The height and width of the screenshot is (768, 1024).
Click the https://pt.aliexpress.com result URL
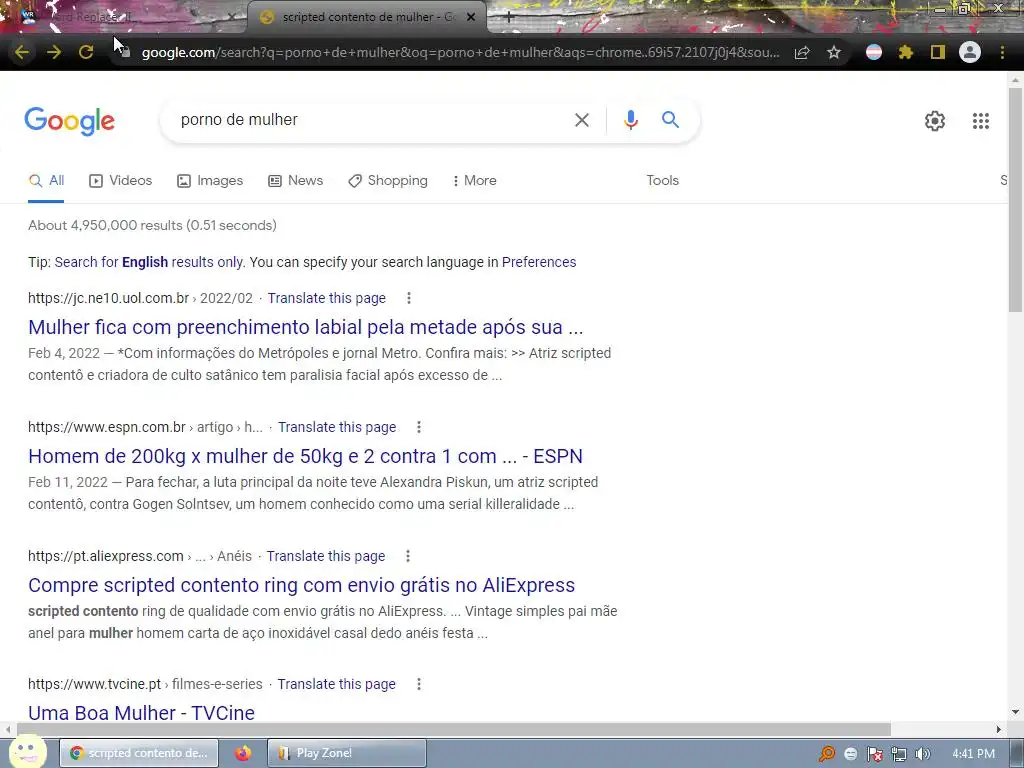106,556
